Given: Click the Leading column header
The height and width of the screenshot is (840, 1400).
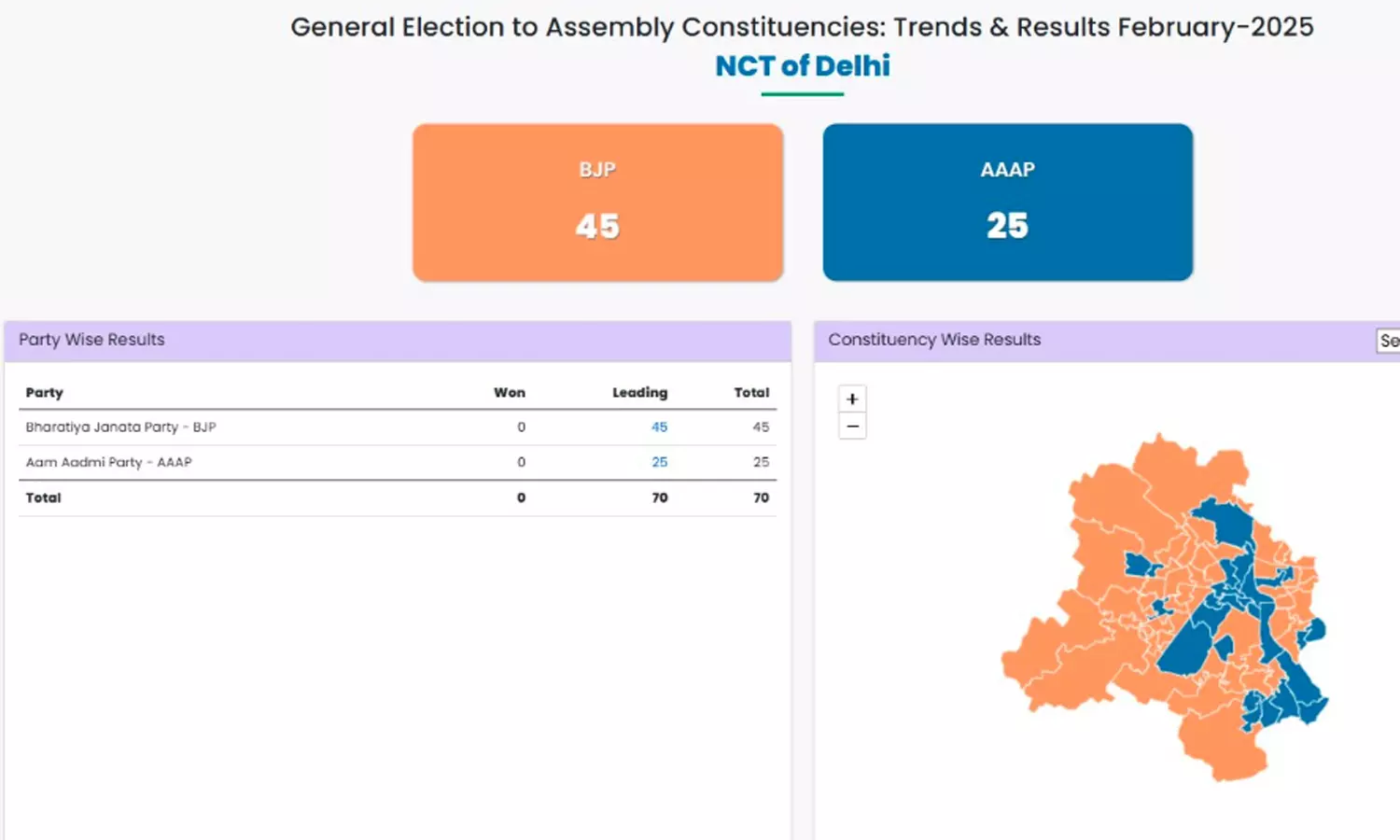Looking at the screenshot, I should 639,392.
